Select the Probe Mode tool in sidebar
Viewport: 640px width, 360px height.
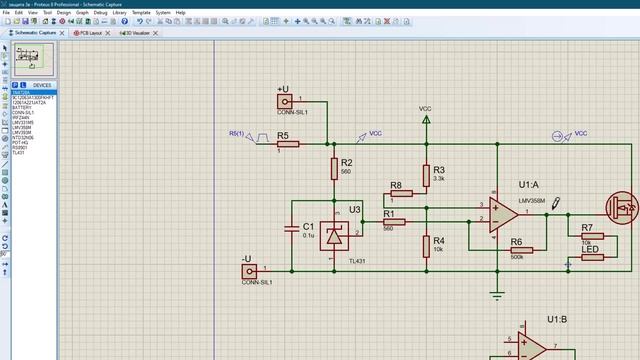coord(5,147)
